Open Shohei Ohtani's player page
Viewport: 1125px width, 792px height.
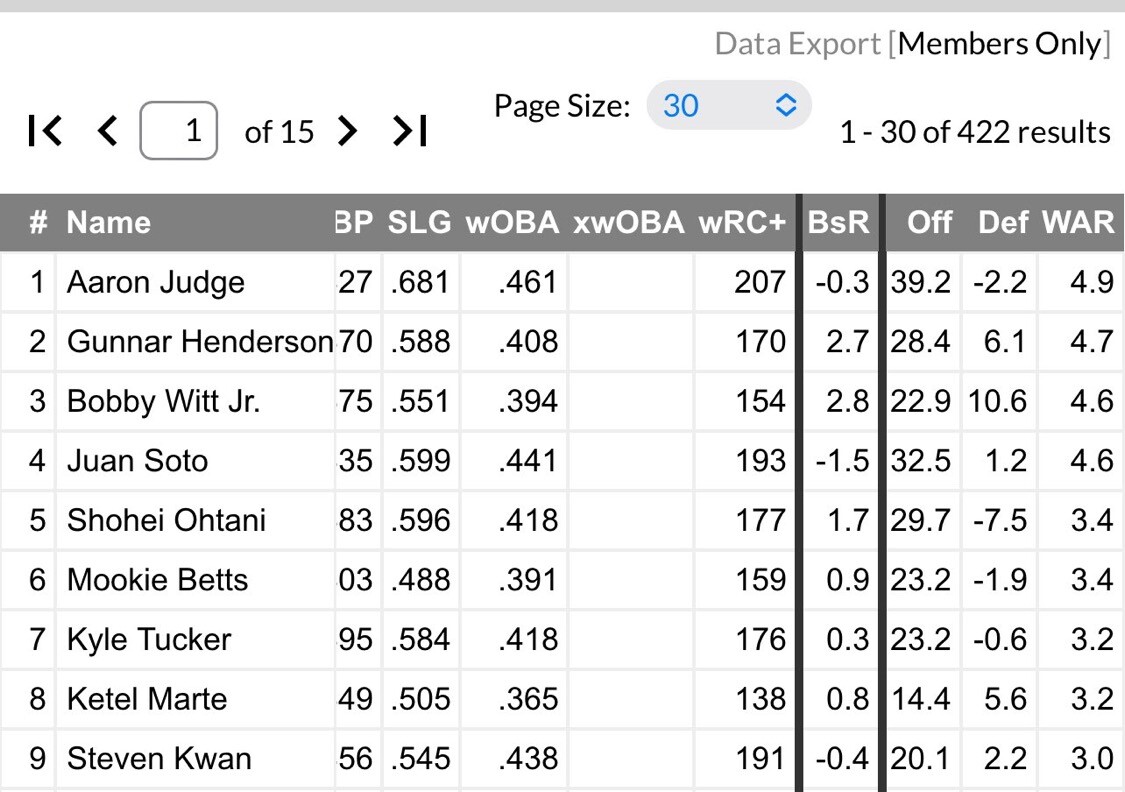166,520
